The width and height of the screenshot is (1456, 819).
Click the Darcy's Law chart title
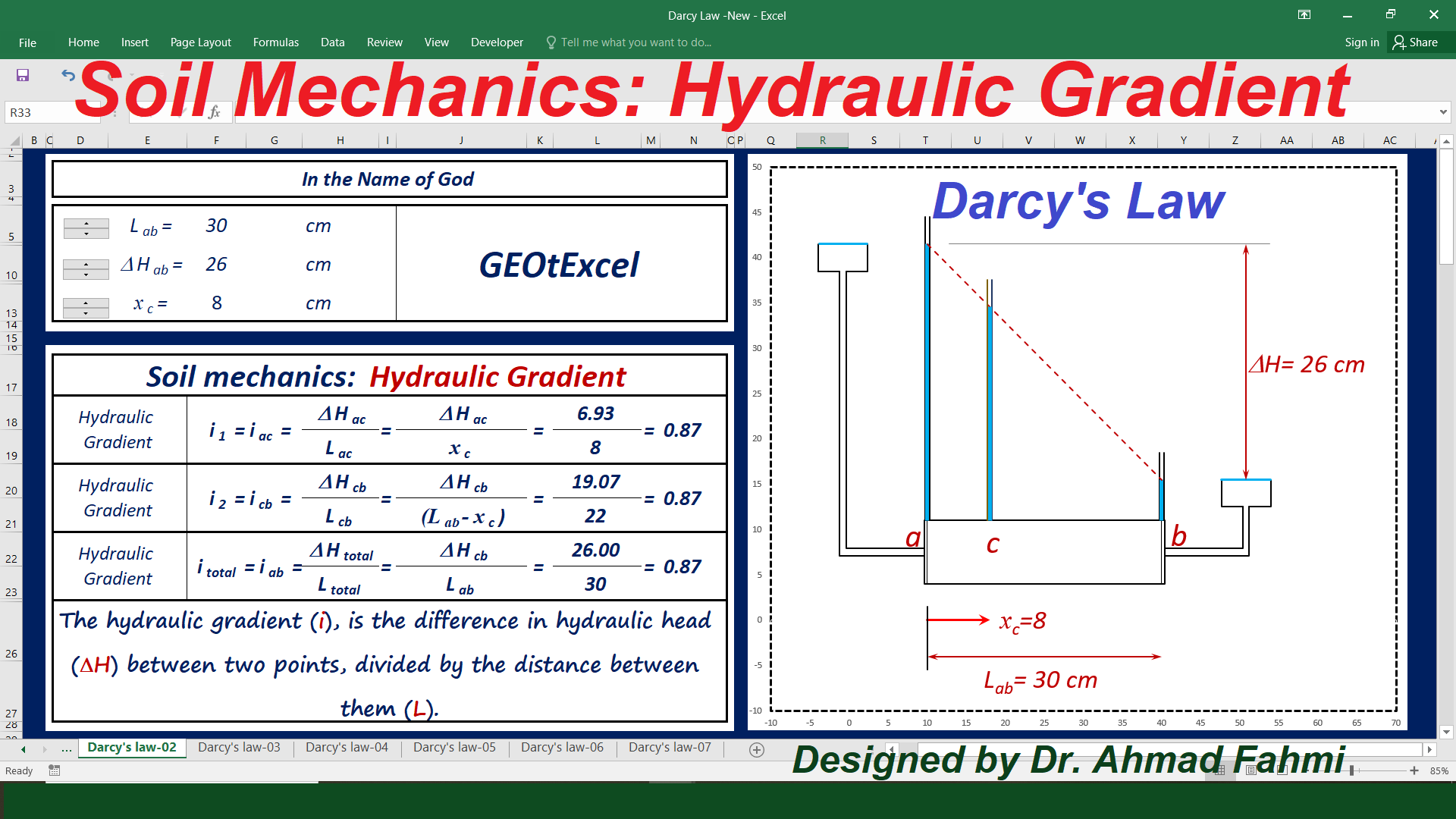click(x=1078, y=201)
